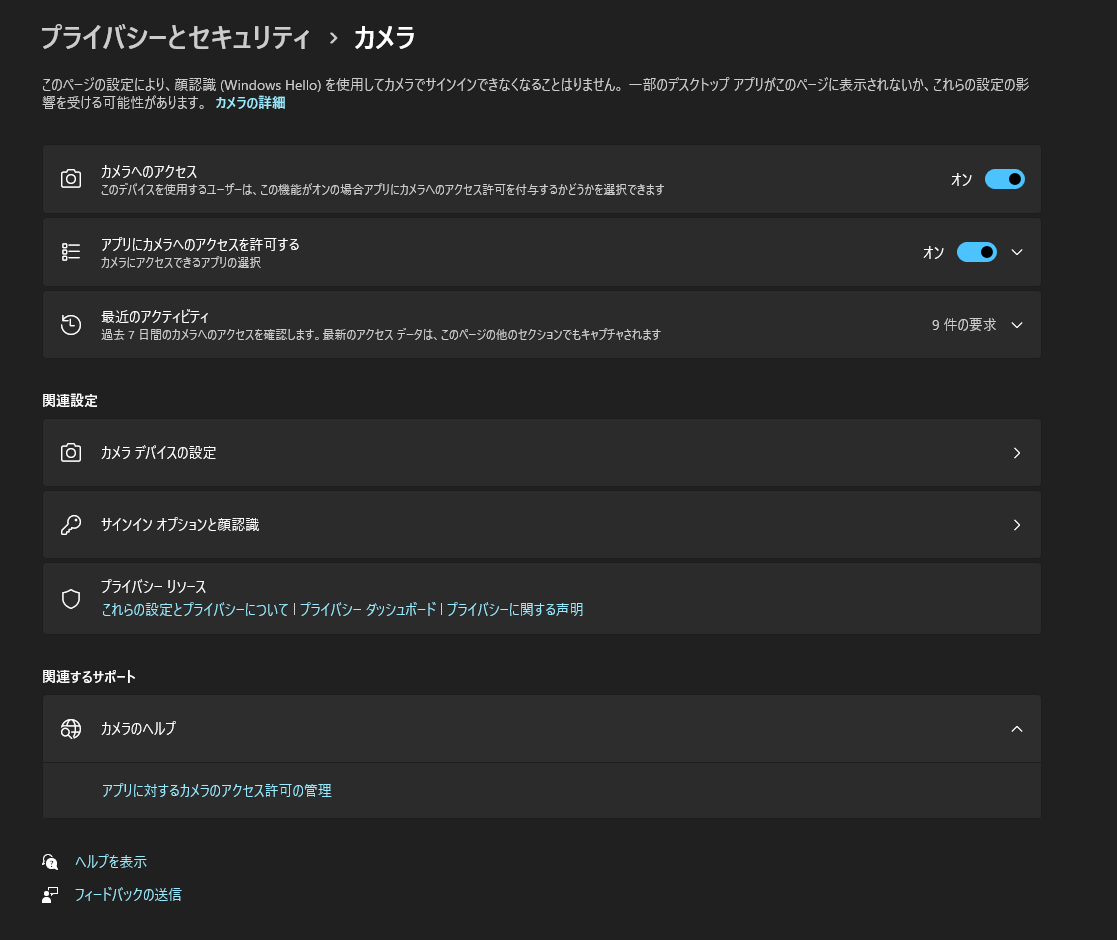This screenshot has height=940, width=1117.
Task: Click the プライバシー リソース title
Action: pyautogui.click(x=153, y=587)
